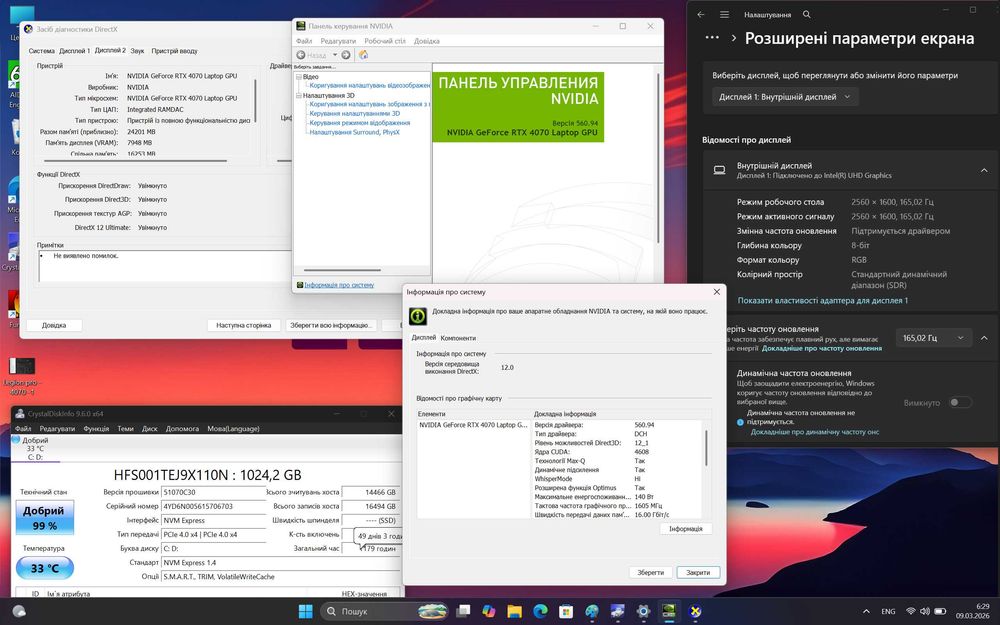Image resolution: width=1000 pixels, height=625 pixels.
Task: Click the ENG language indicator in the system tray
Action: pyautogui.click(x=888, y=611)
